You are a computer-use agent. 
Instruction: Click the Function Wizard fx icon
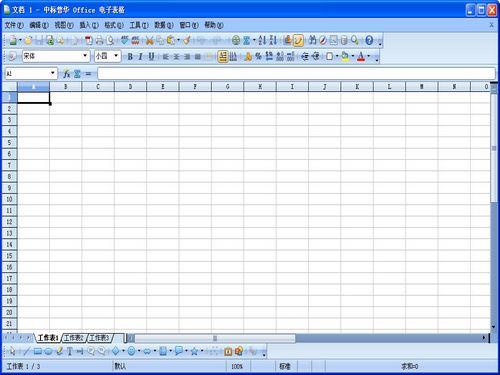click(67, 74)
